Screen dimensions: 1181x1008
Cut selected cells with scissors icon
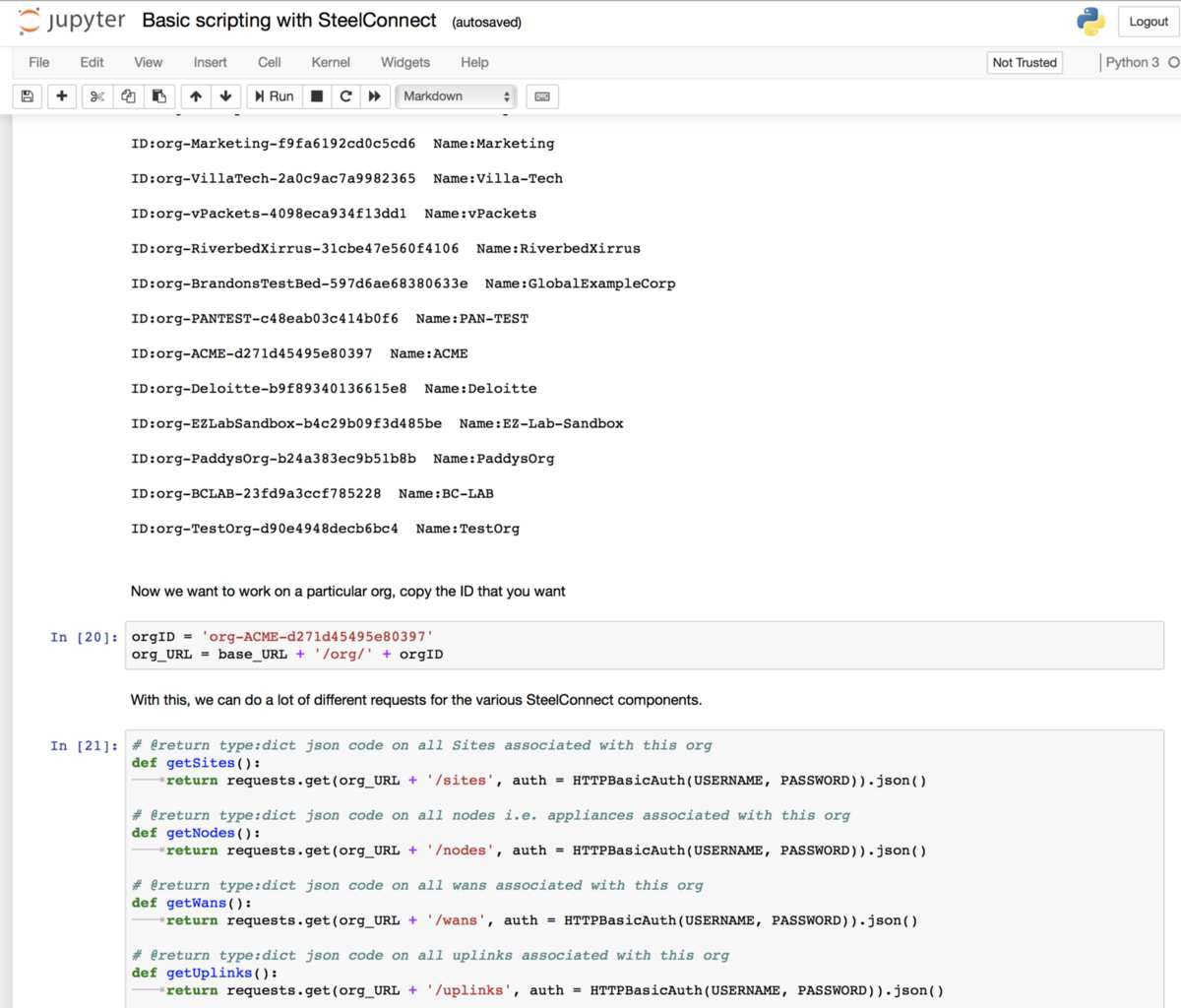pos(96,96)
